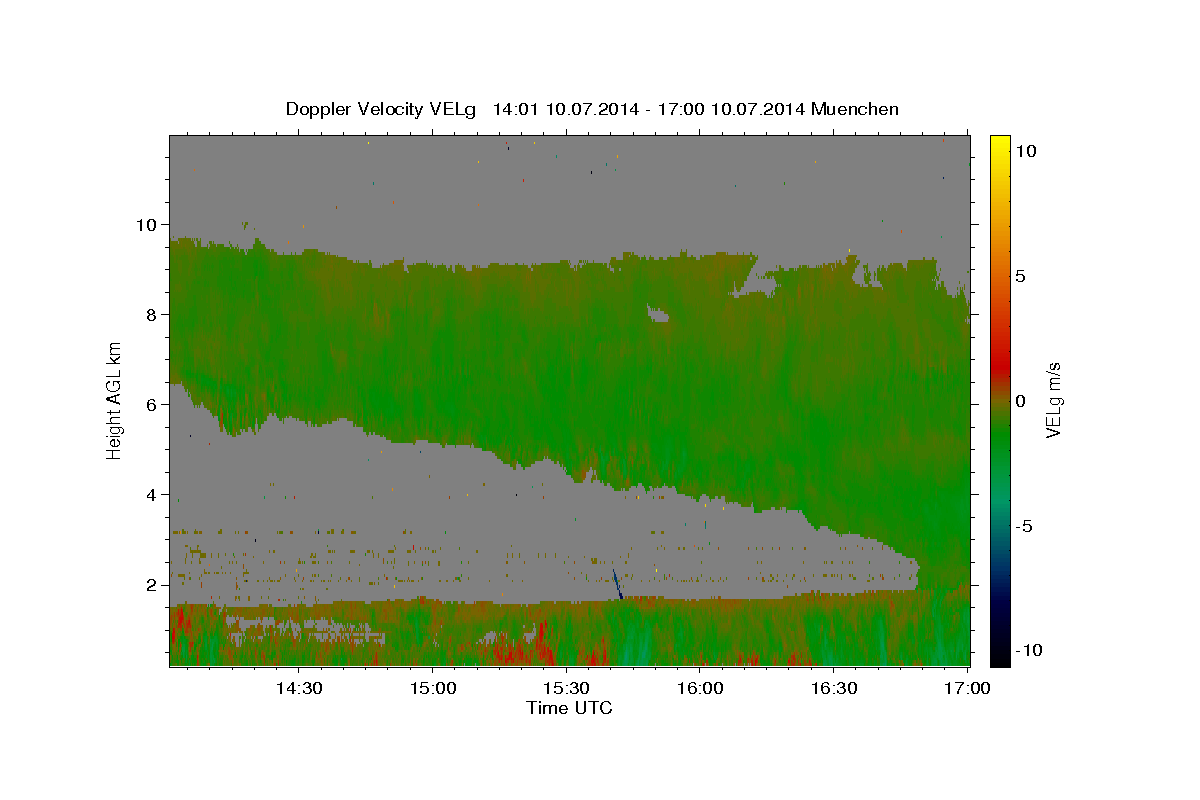The height and width of the screenshot is (800, 1200).
Task: Click the height axis label 6
Action: [152, 405]
